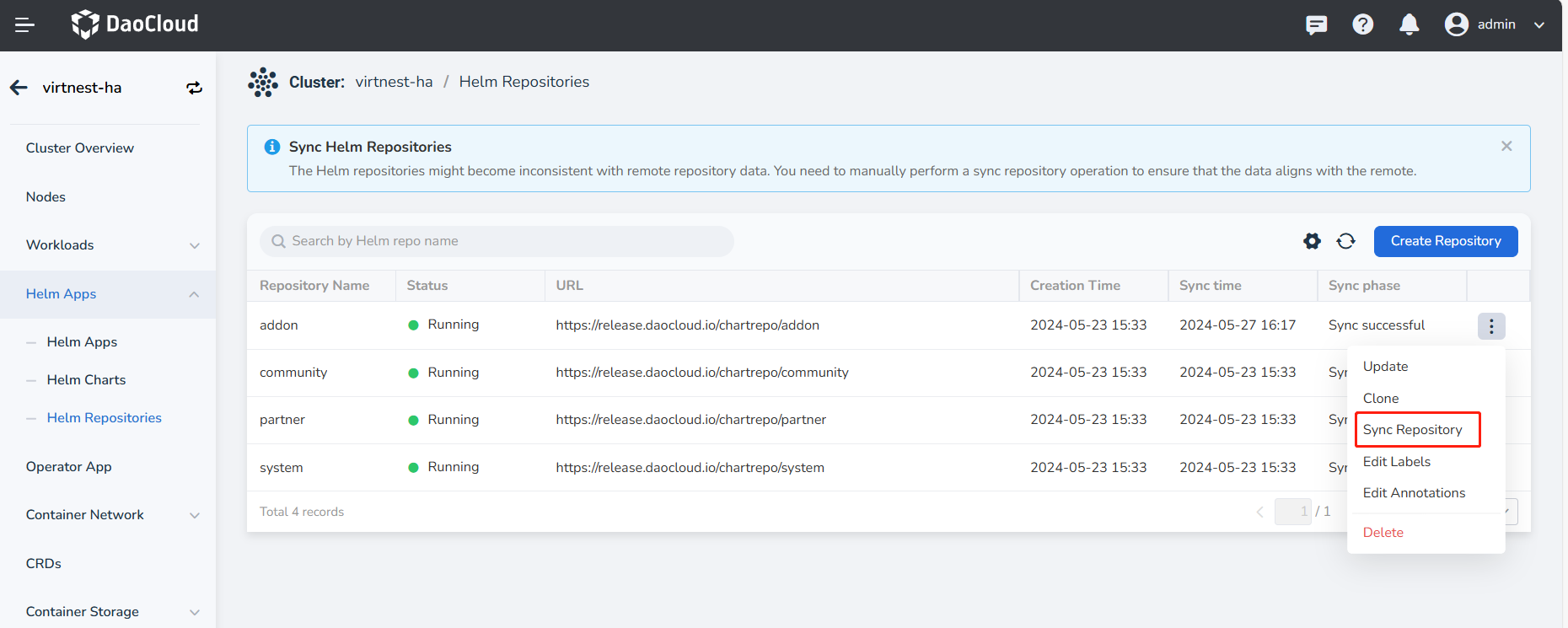Open Helm Charts in the sidebar
Viewport: 1568px width, 628px height.
coord(86,380)
